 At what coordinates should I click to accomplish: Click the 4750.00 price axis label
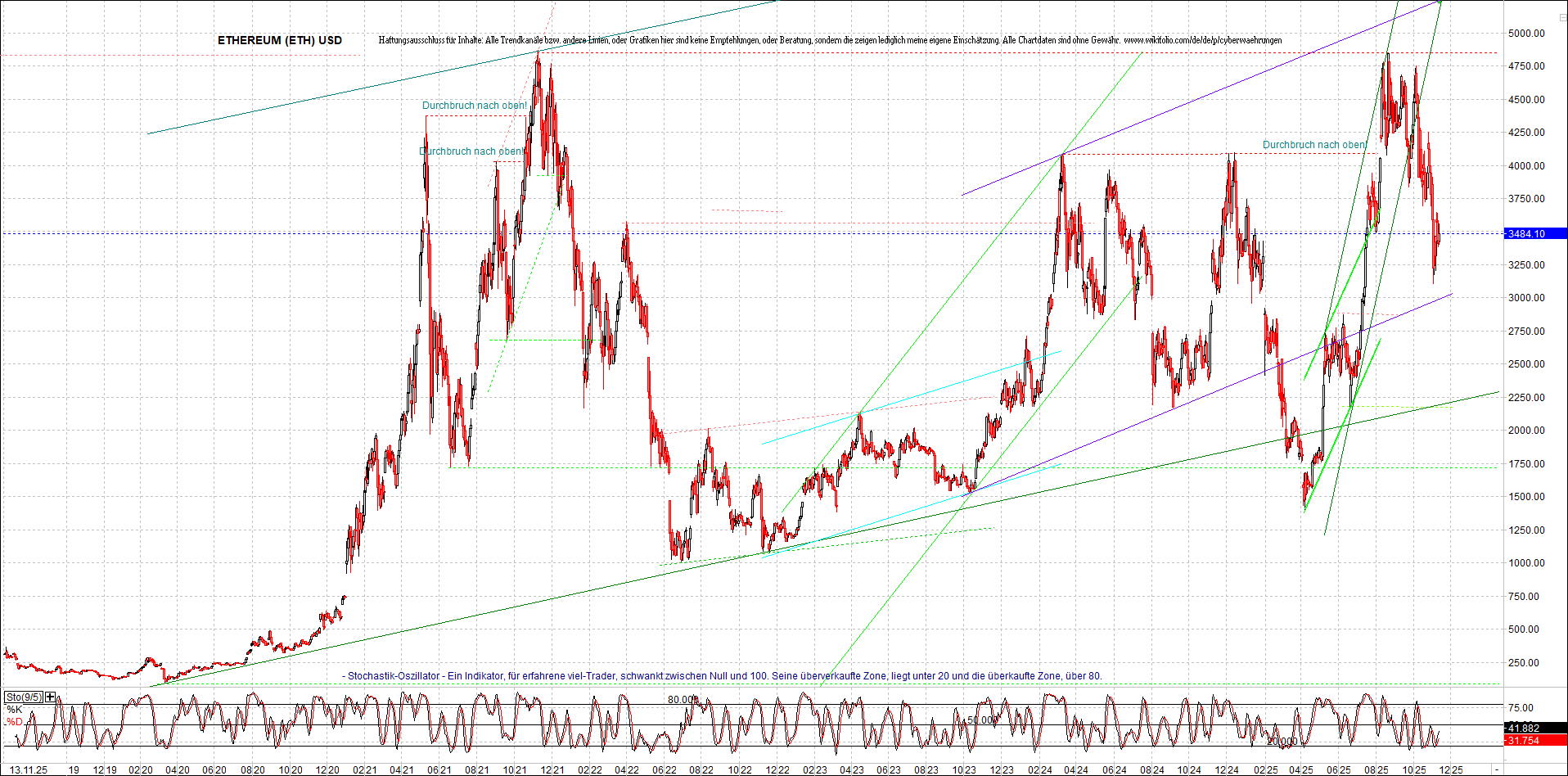pos(1526,66)
